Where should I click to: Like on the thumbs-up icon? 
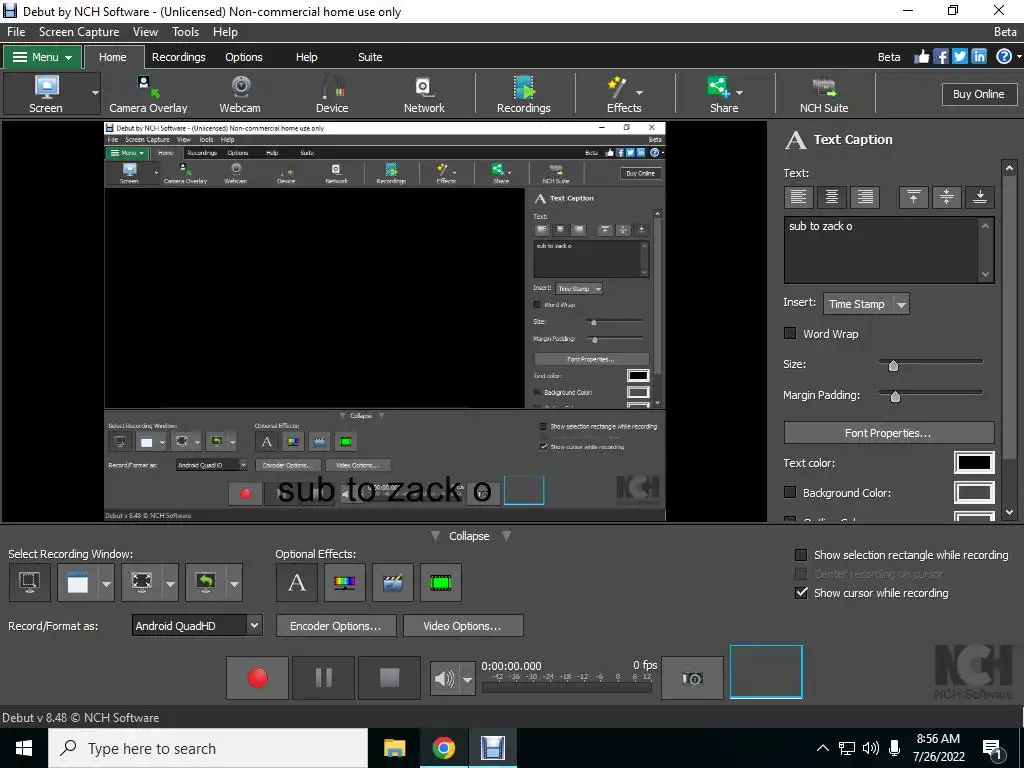(x=921, y=57)
